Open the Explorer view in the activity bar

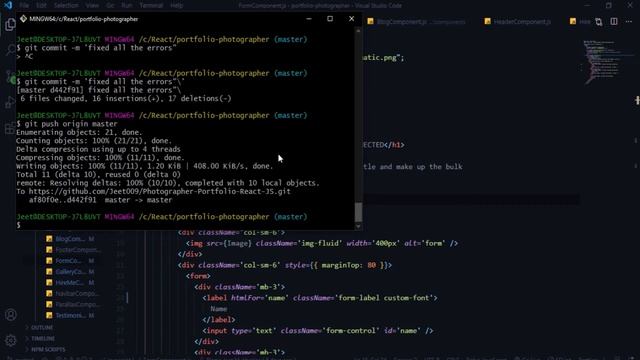[10, 24]
